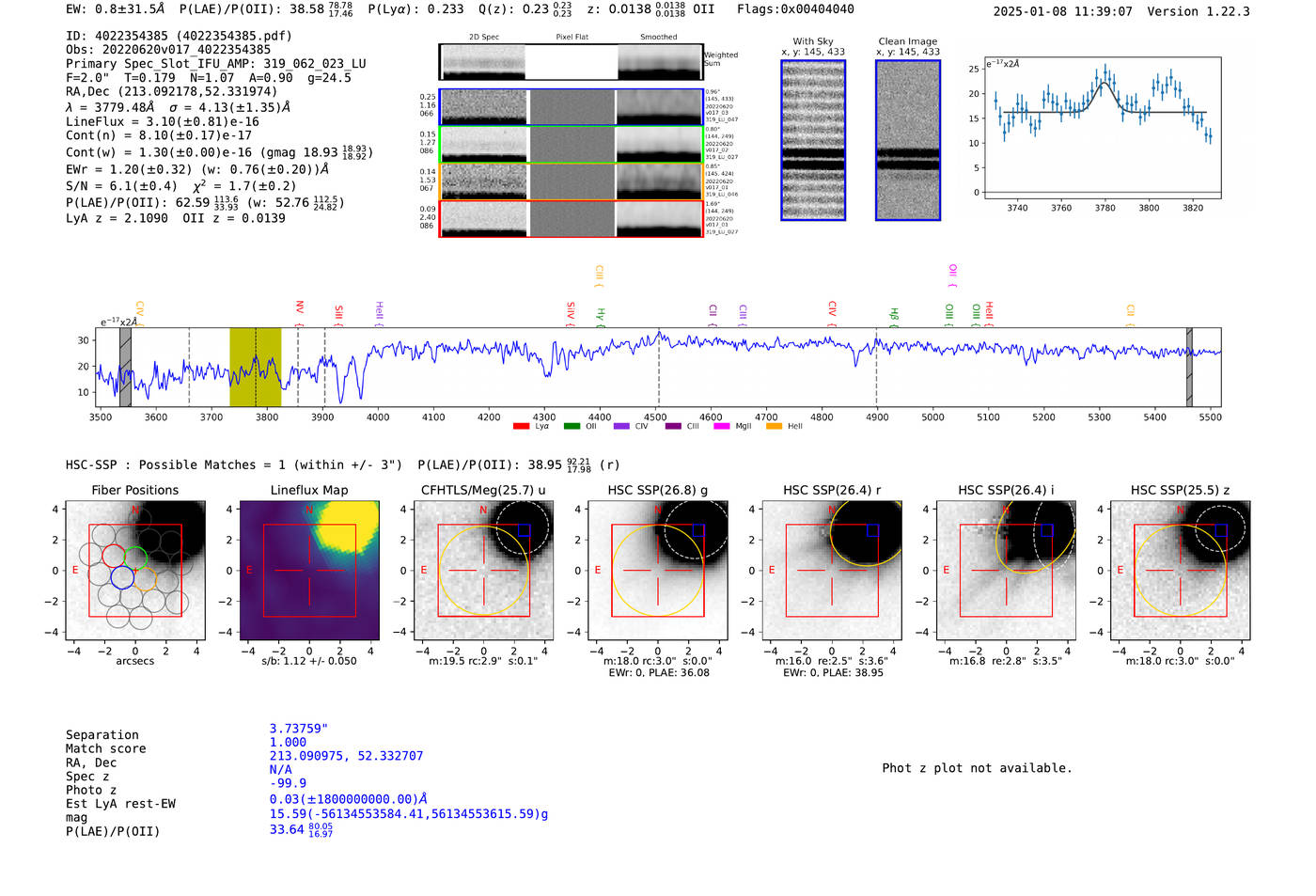1316x896 pixels.
Task: Click the blue square in HSC g image
Action: 698,530
